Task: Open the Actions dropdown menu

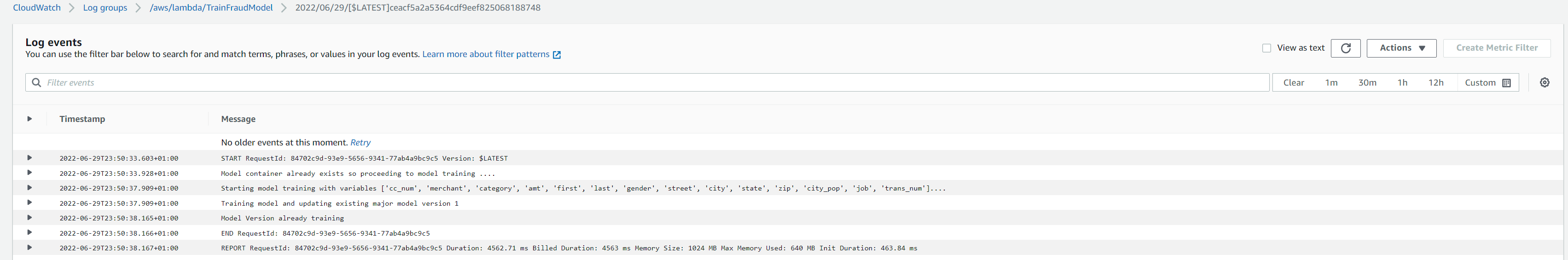Action: [1401, 48]
